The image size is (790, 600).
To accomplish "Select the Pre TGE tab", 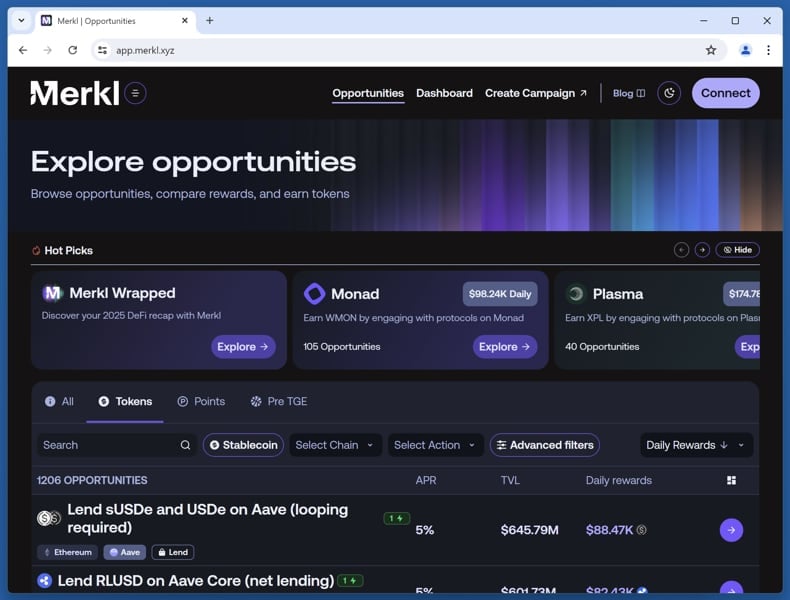I will [279, 402].
